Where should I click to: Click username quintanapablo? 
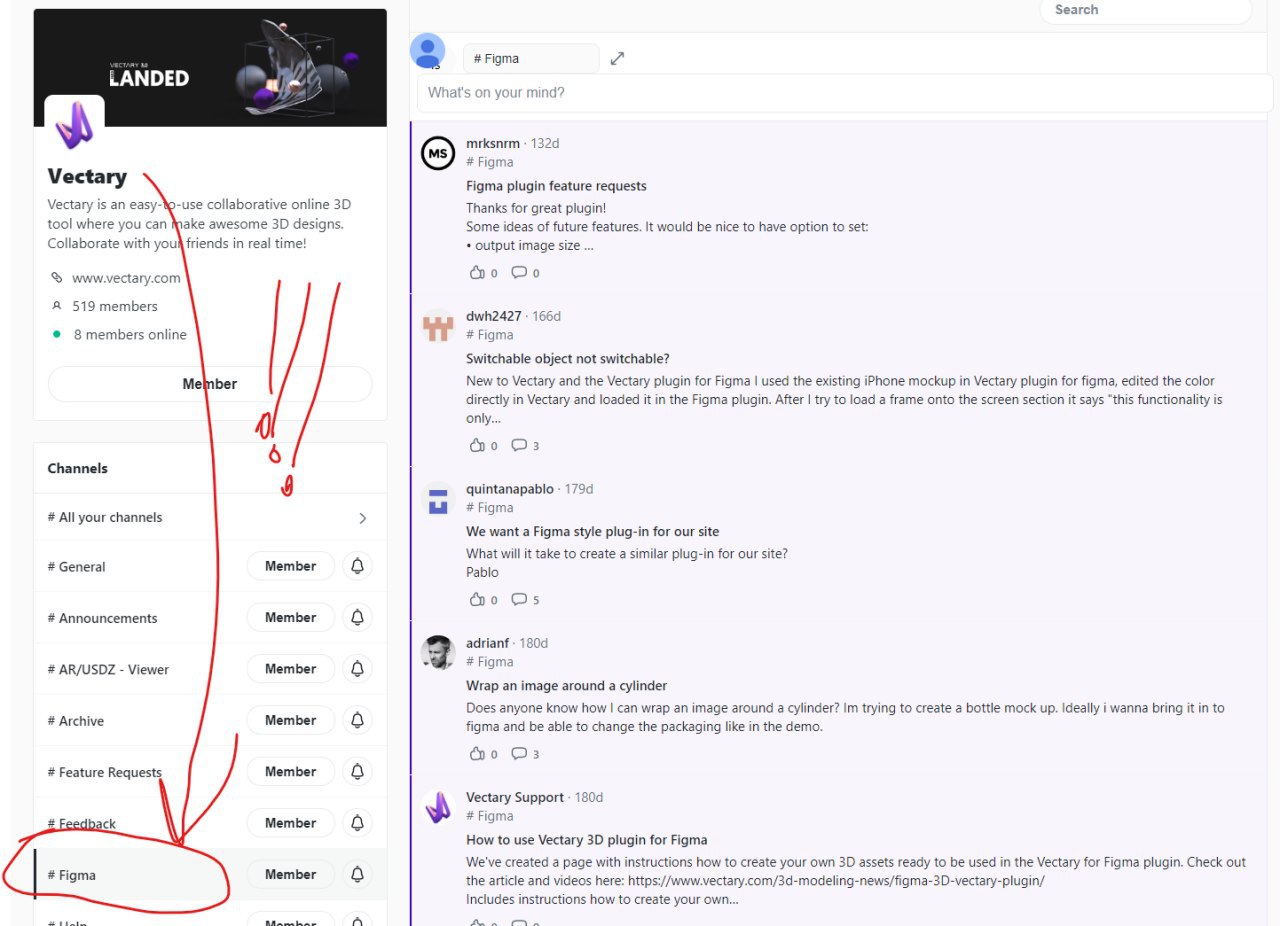point(510,489)
